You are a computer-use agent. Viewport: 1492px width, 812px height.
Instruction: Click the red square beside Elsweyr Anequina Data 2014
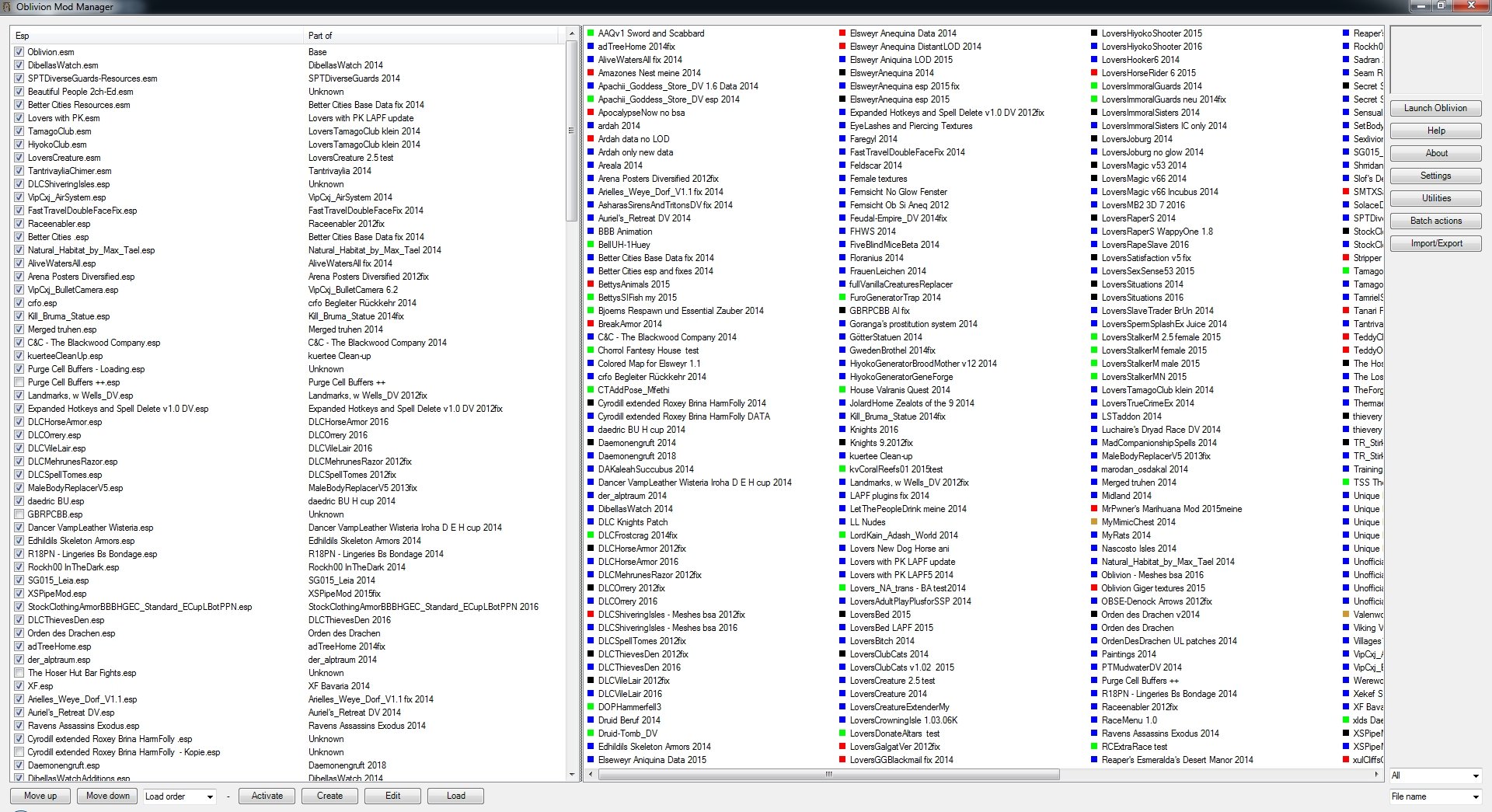pyautogui.click(x=842, y=33)
